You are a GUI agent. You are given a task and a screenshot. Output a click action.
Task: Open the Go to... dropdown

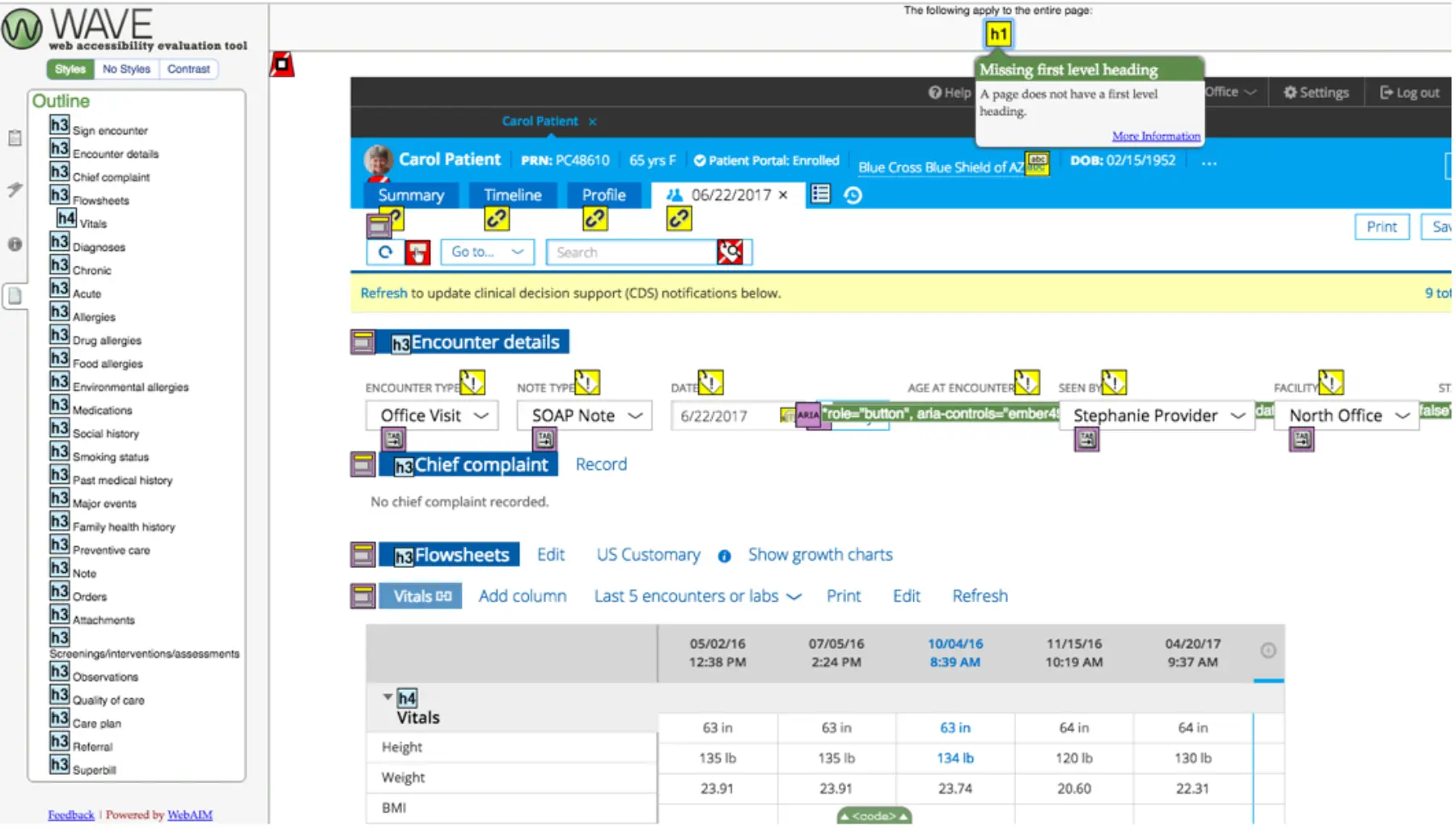pos(487,252)
